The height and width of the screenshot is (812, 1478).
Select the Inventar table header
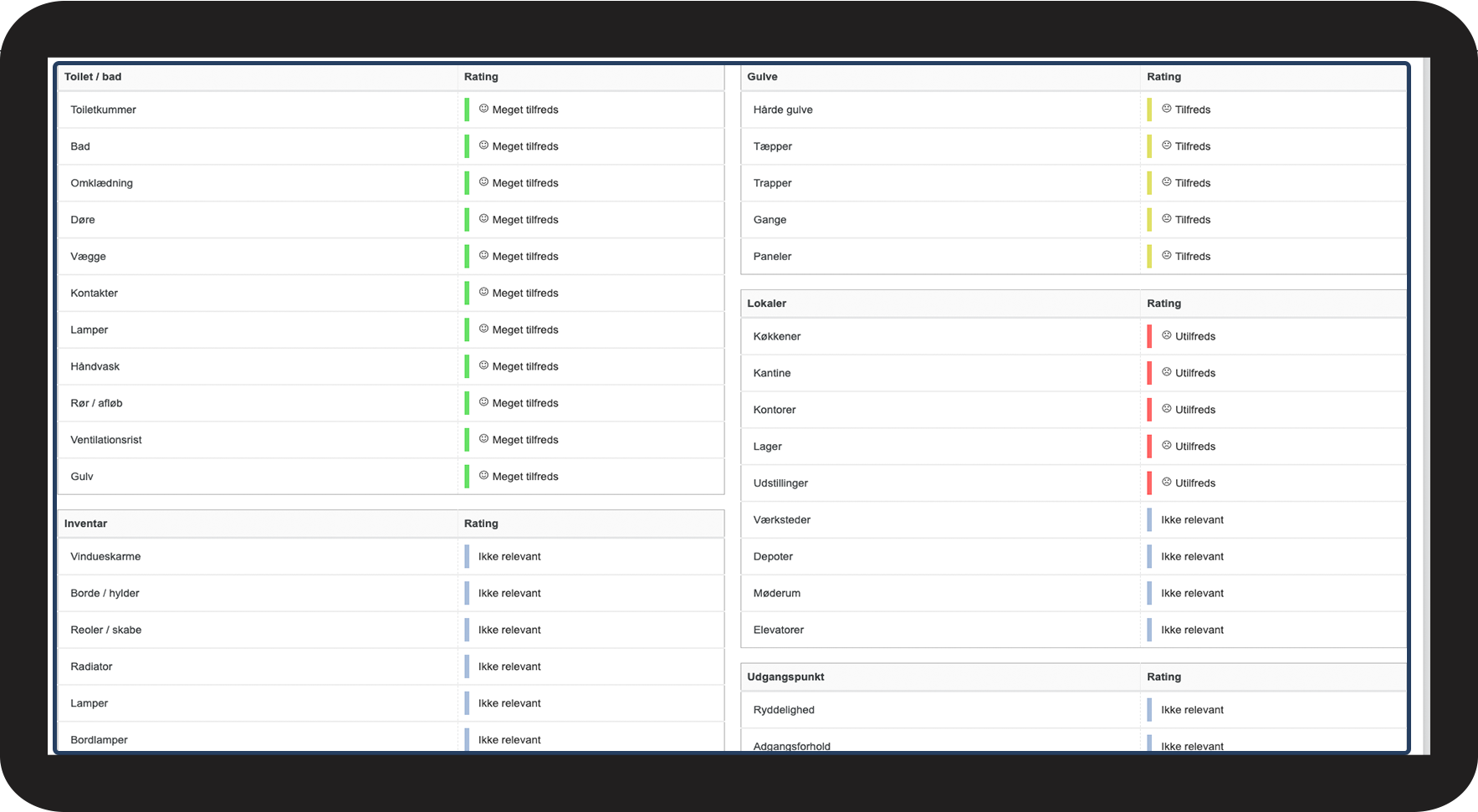[85, 523]
